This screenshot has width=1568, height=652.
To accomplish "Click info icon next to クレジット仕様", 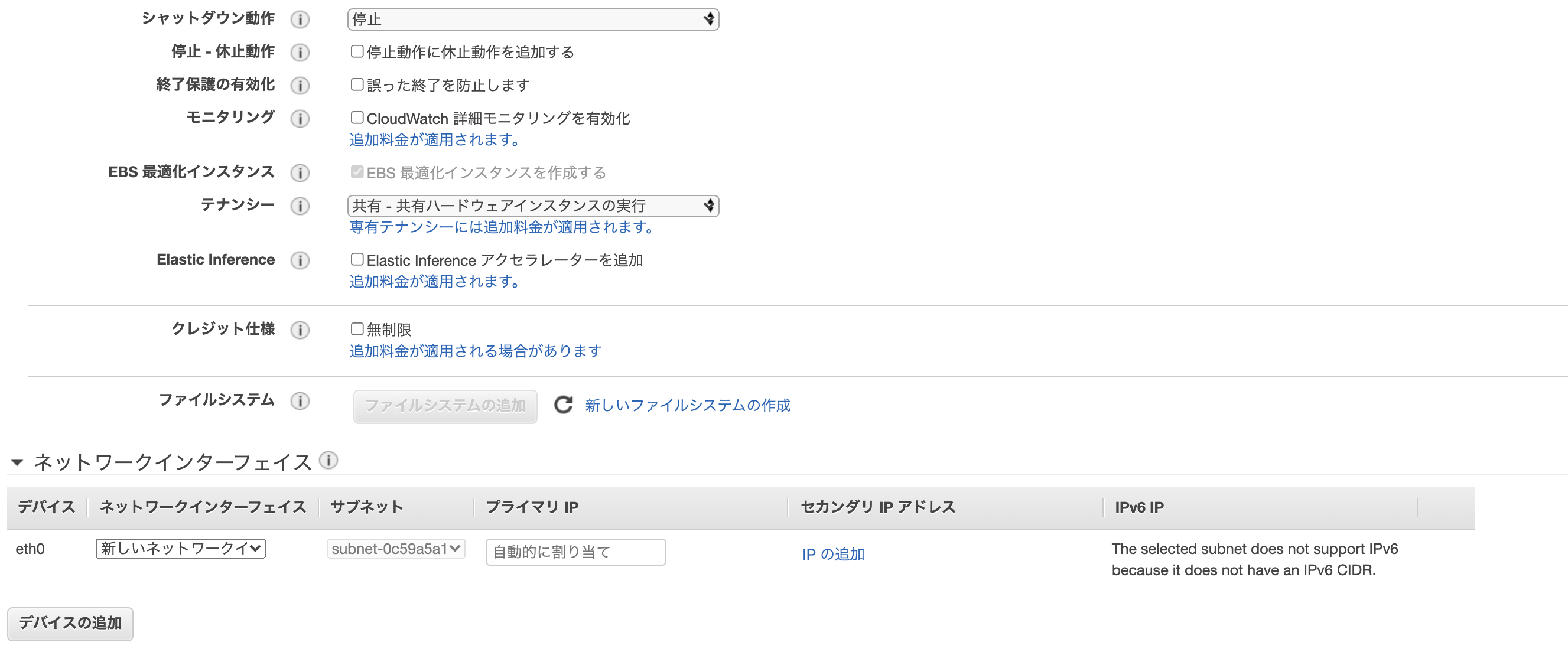I will [300, 330].
